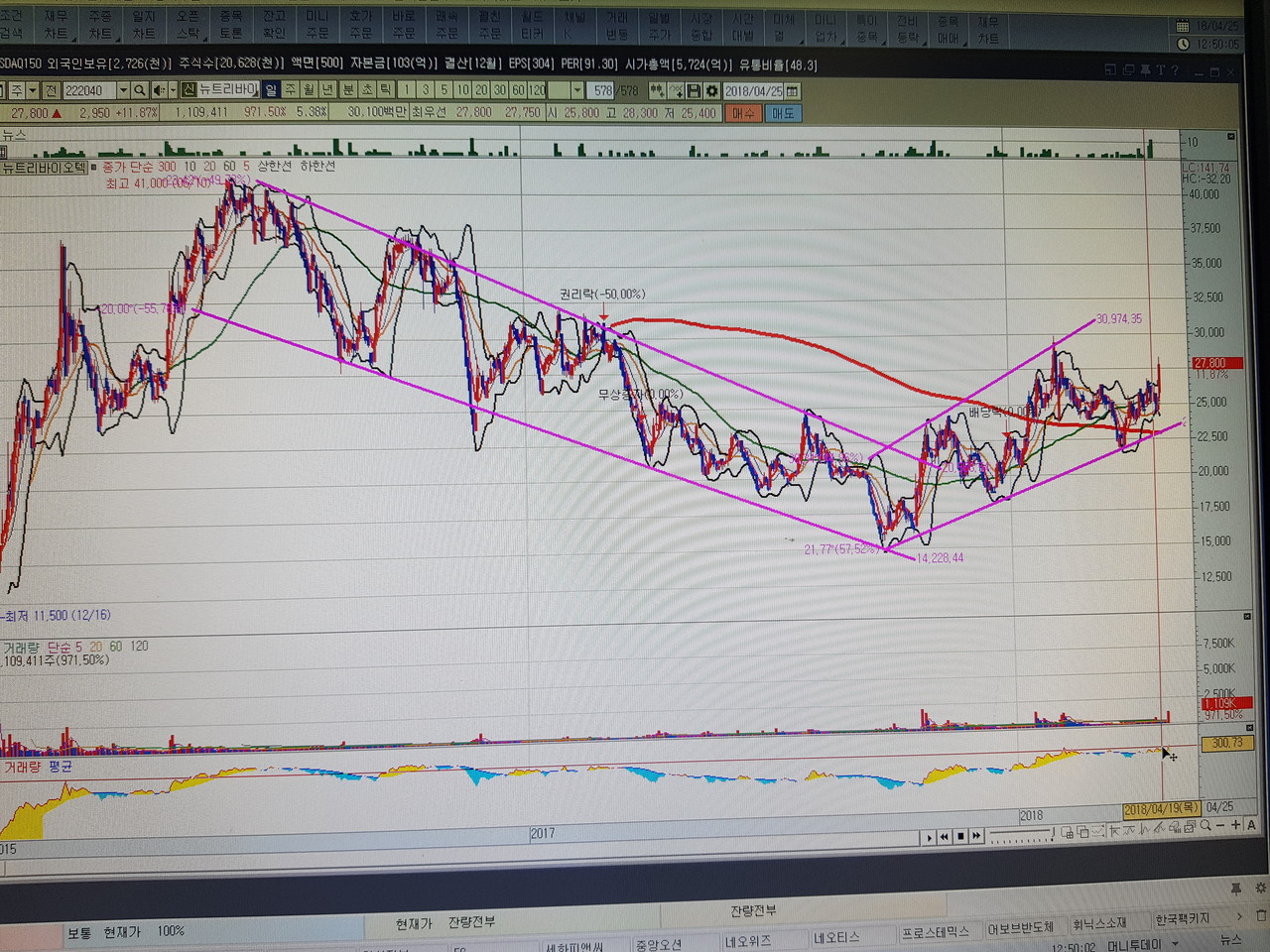The width and height of the screenshot is (1270, 952).
Task: Zoom in with the plus icon
Action: point(1235,825)
